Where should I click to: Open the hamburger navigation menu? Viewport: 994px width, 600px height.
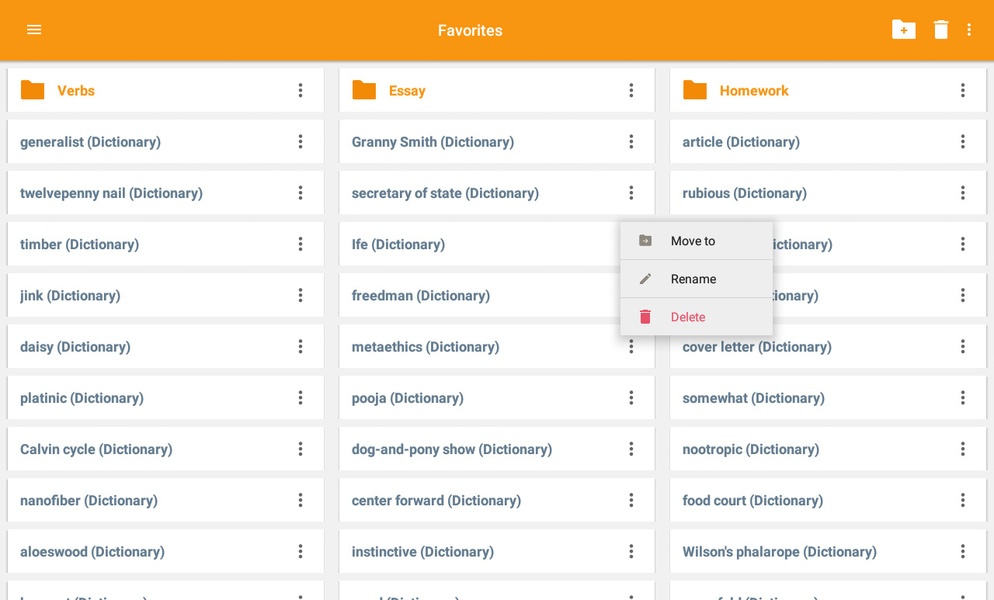tap(34, 30)
